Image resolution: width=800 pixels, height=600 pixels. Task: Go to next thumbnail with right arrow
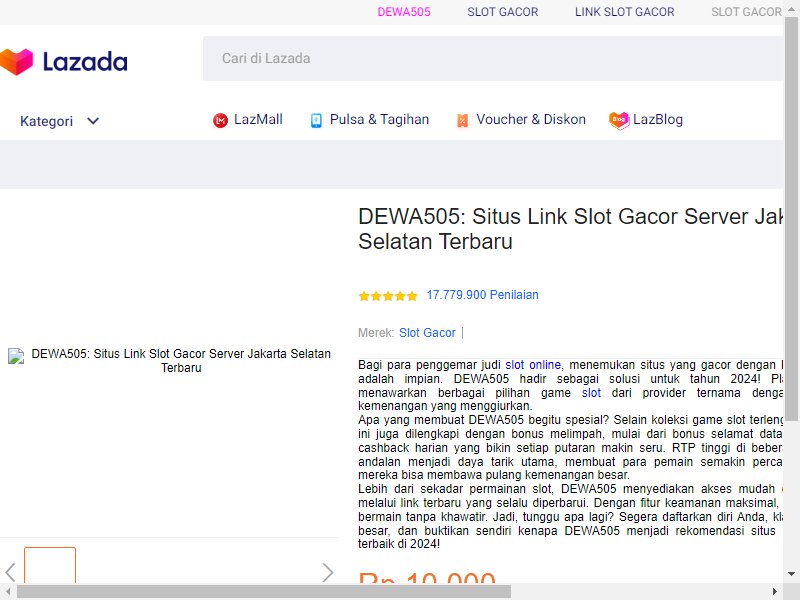pyautogui.click(x=328, y=572)
